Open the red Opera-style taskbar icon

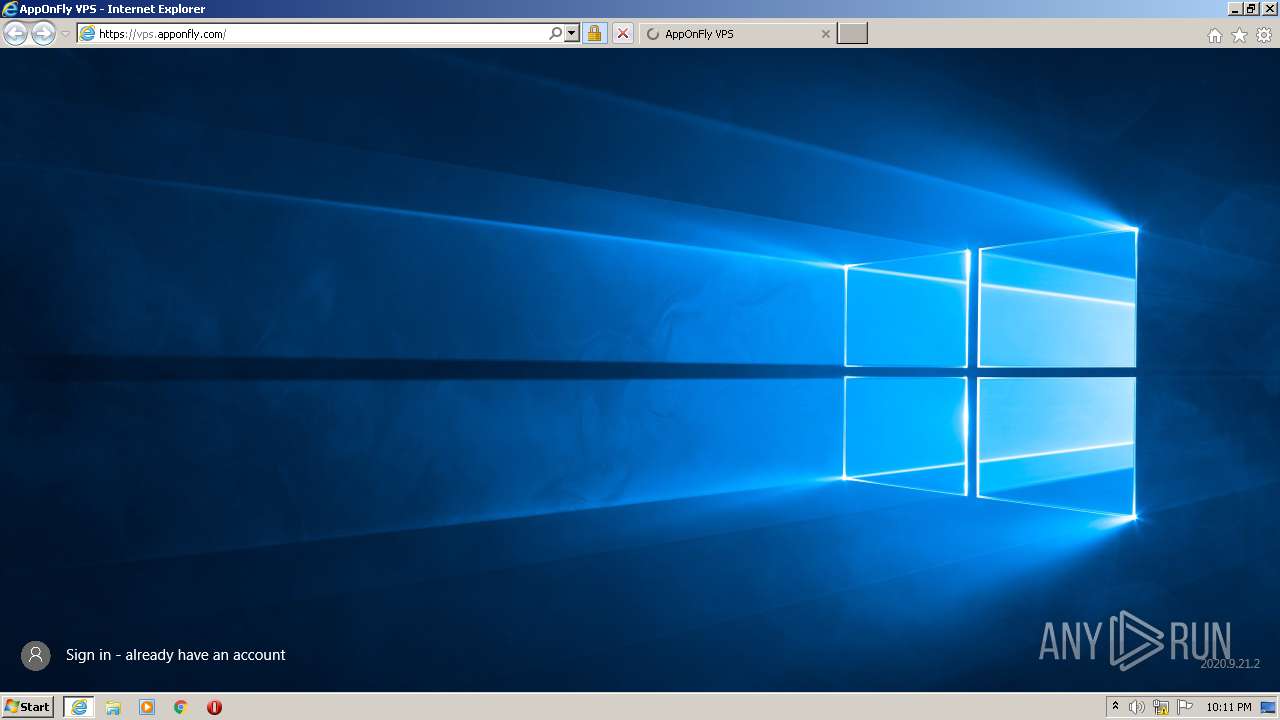point(214,707)
